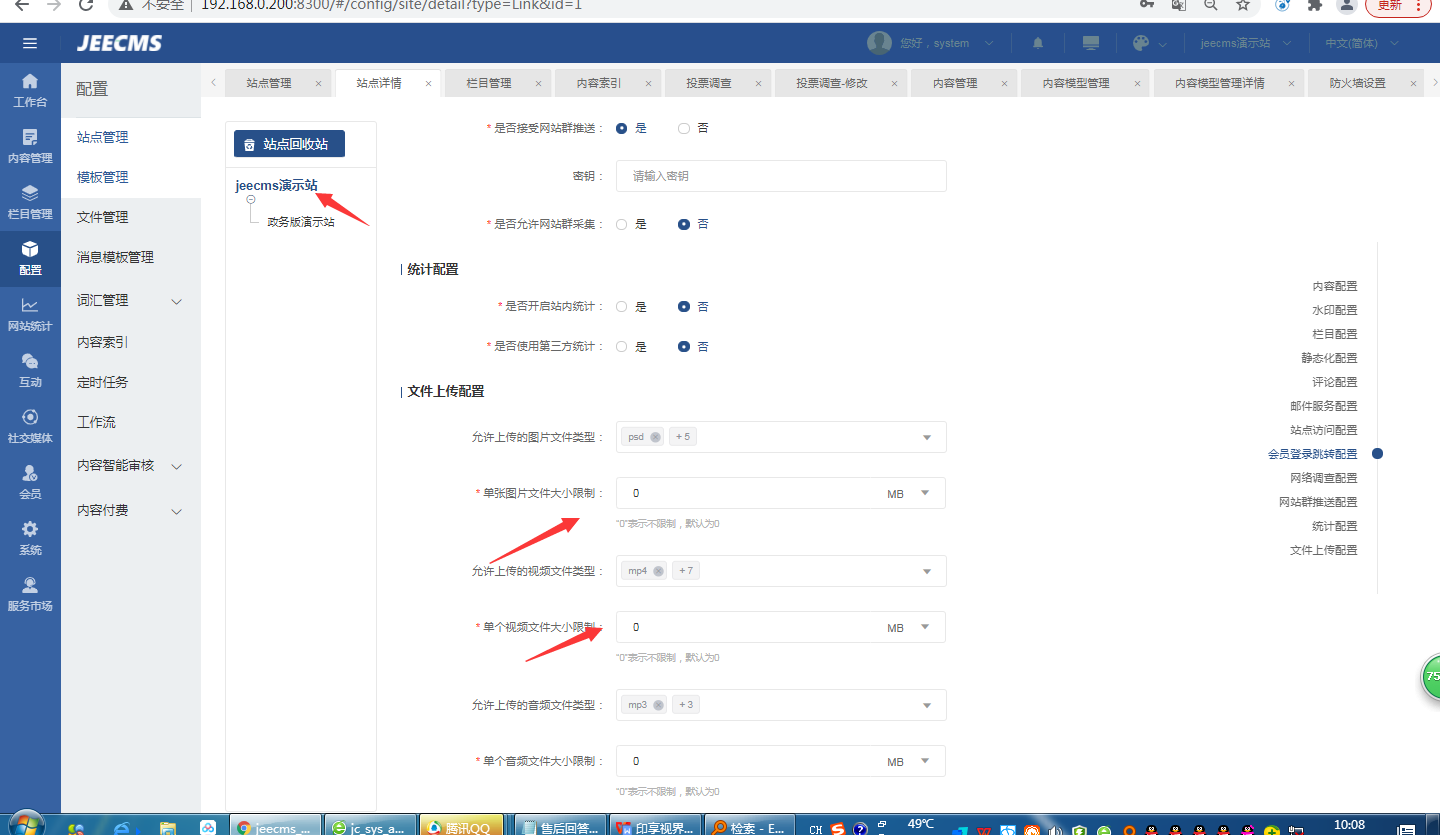Remove the mp3 tag from audio types

[658, 705]
